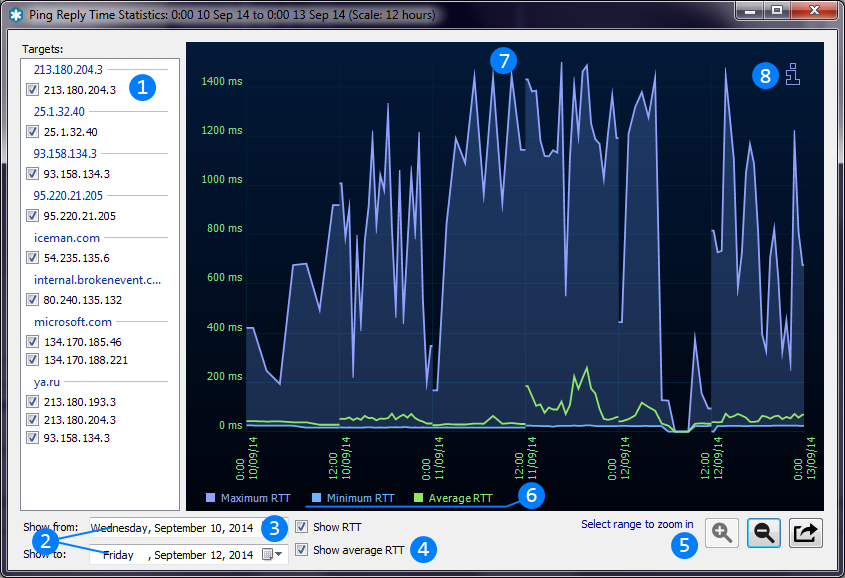
Task: Disable the Show average RTT checkbox
Action: [302, 550]
